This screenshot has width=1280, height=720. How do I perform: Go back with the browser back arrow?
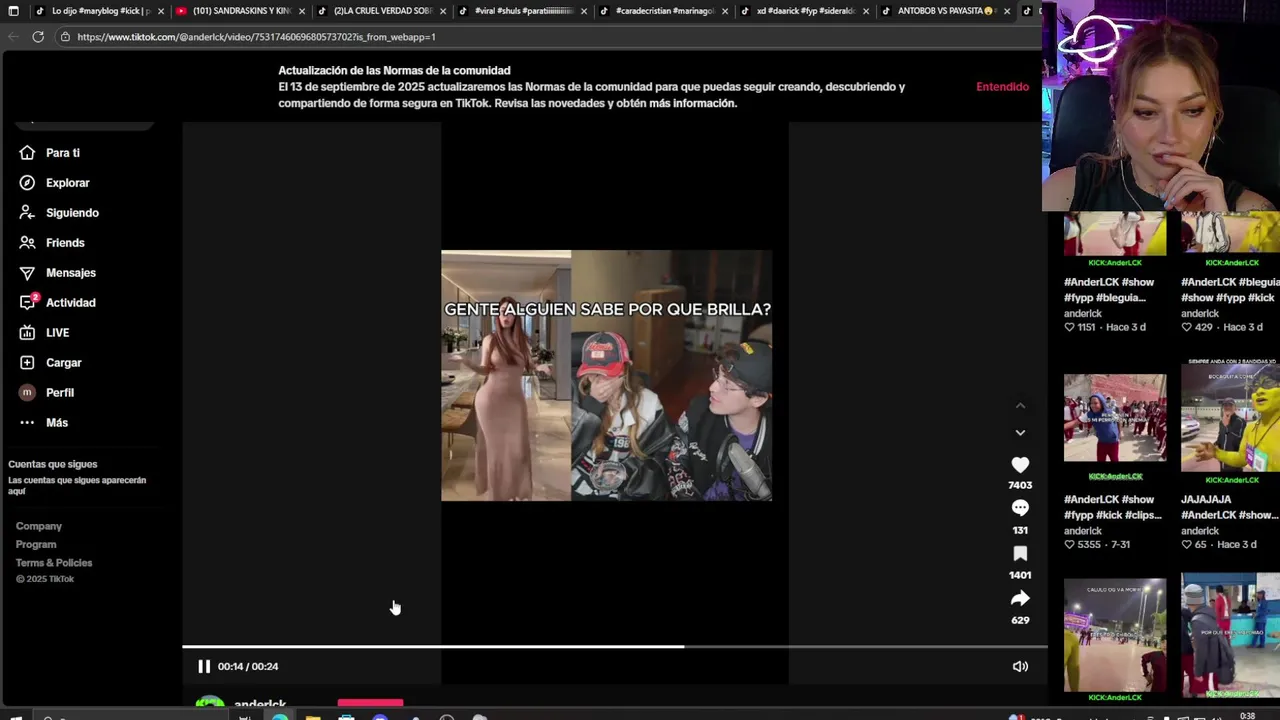pyautogui.click(x=13, y=37)
